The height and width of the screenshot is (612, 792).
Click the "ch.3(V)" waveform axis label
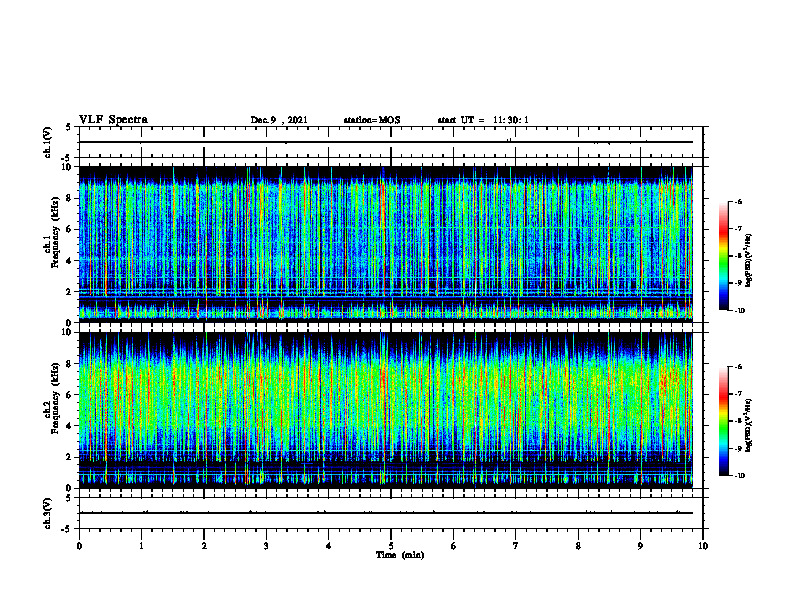click(48, 513)
